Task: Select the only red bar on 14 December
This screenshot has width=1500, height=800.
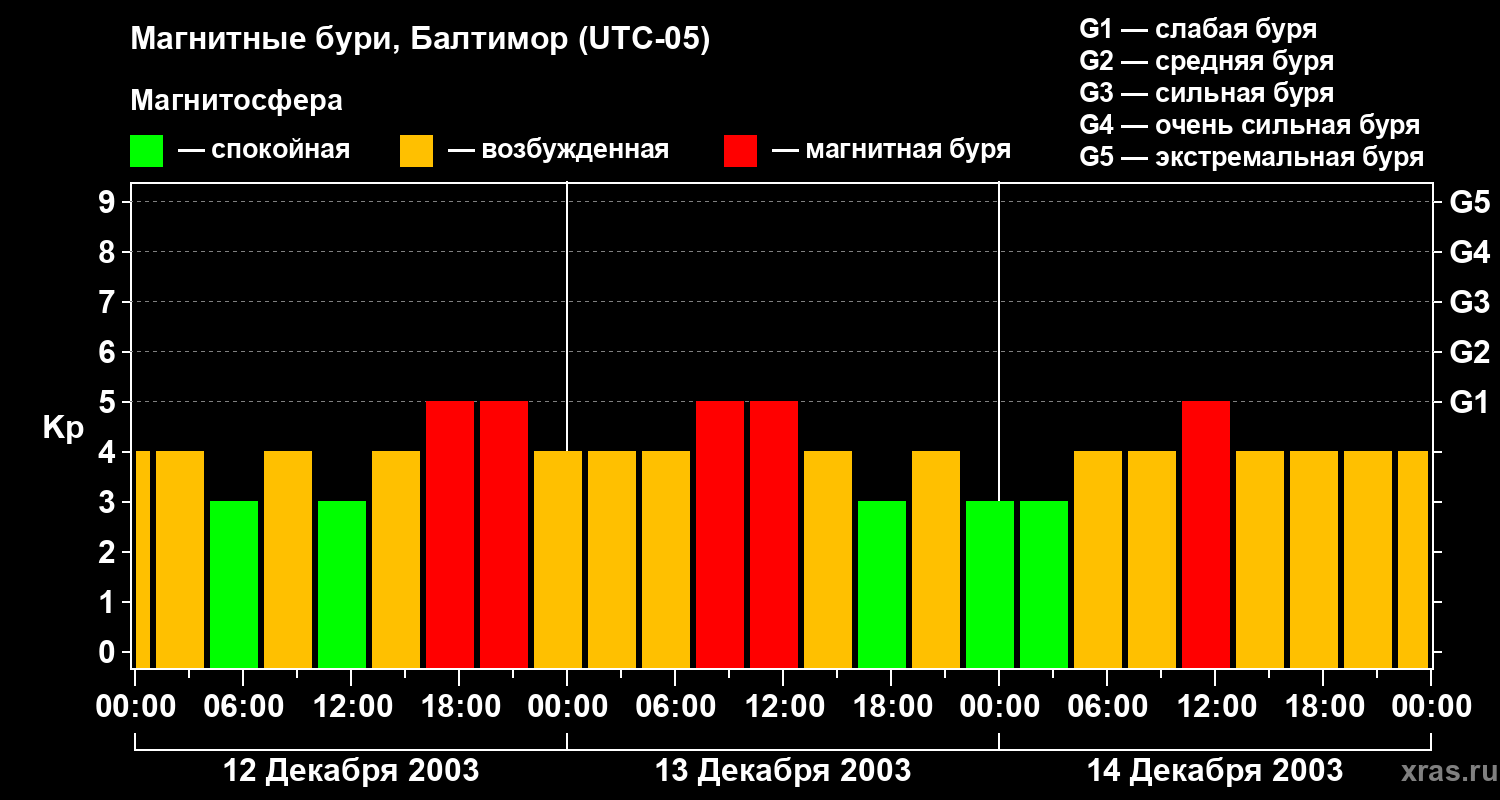Action: (x=1205, y=534)
